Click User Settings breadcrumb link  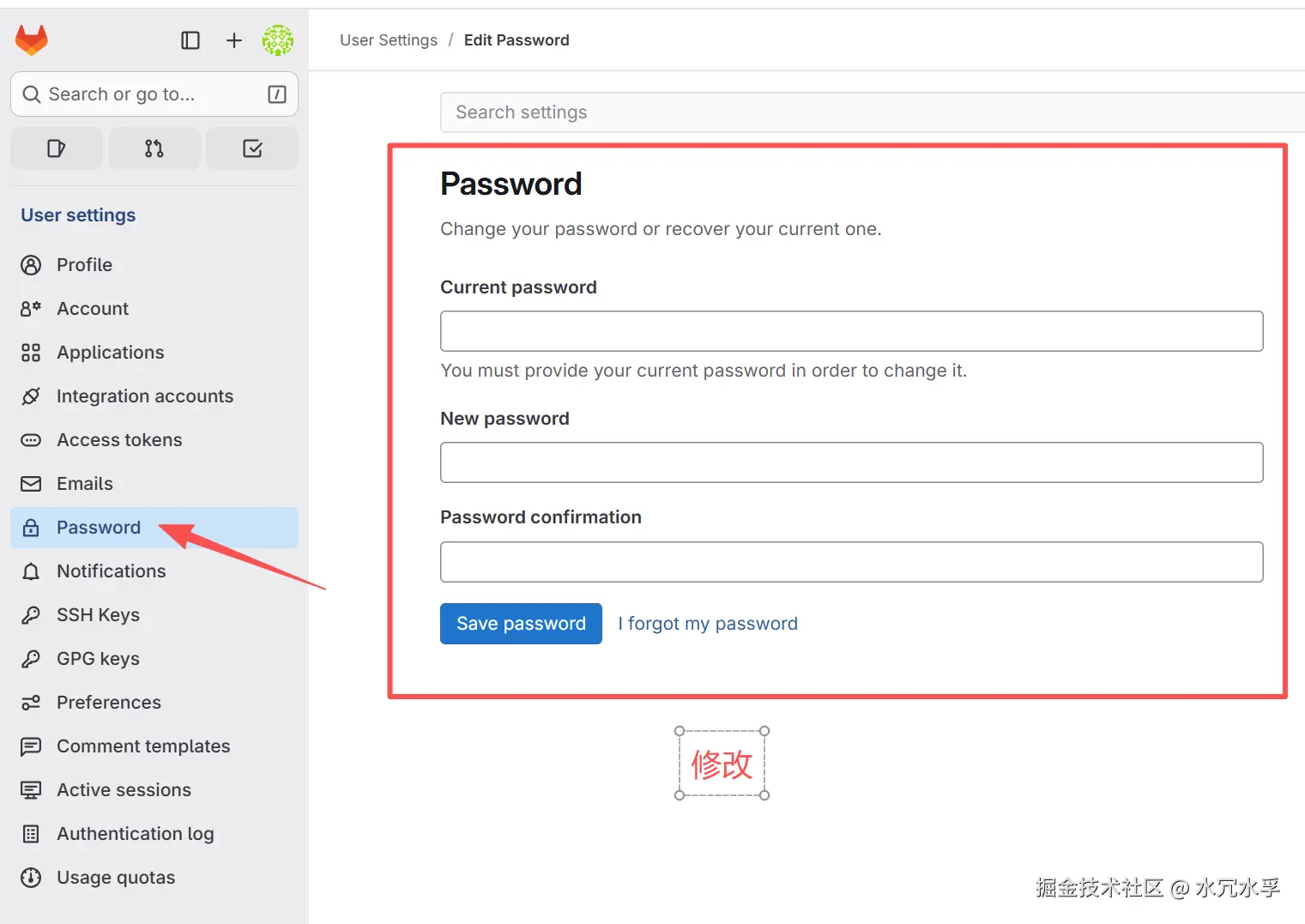(389, 40)
